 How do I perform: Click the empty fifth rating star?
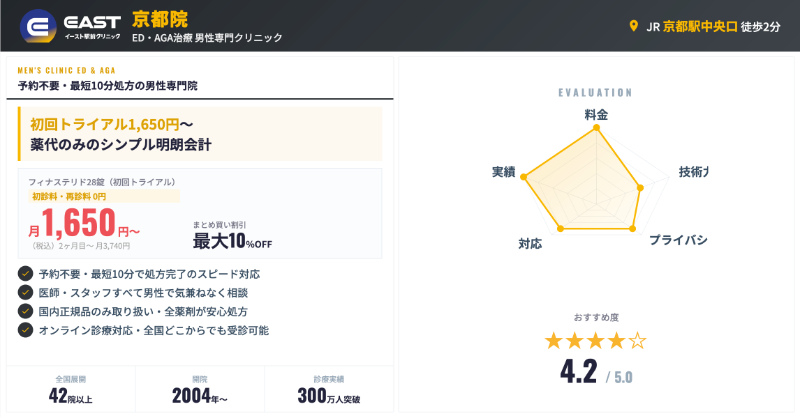click(637, 341)
